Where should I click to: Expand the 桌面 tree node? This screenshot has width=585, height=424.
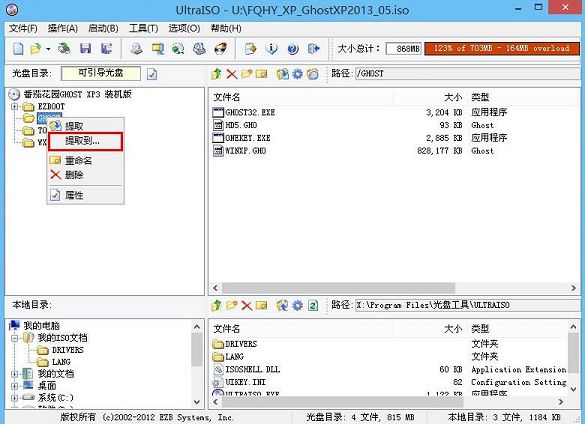(x=15, y=386)
